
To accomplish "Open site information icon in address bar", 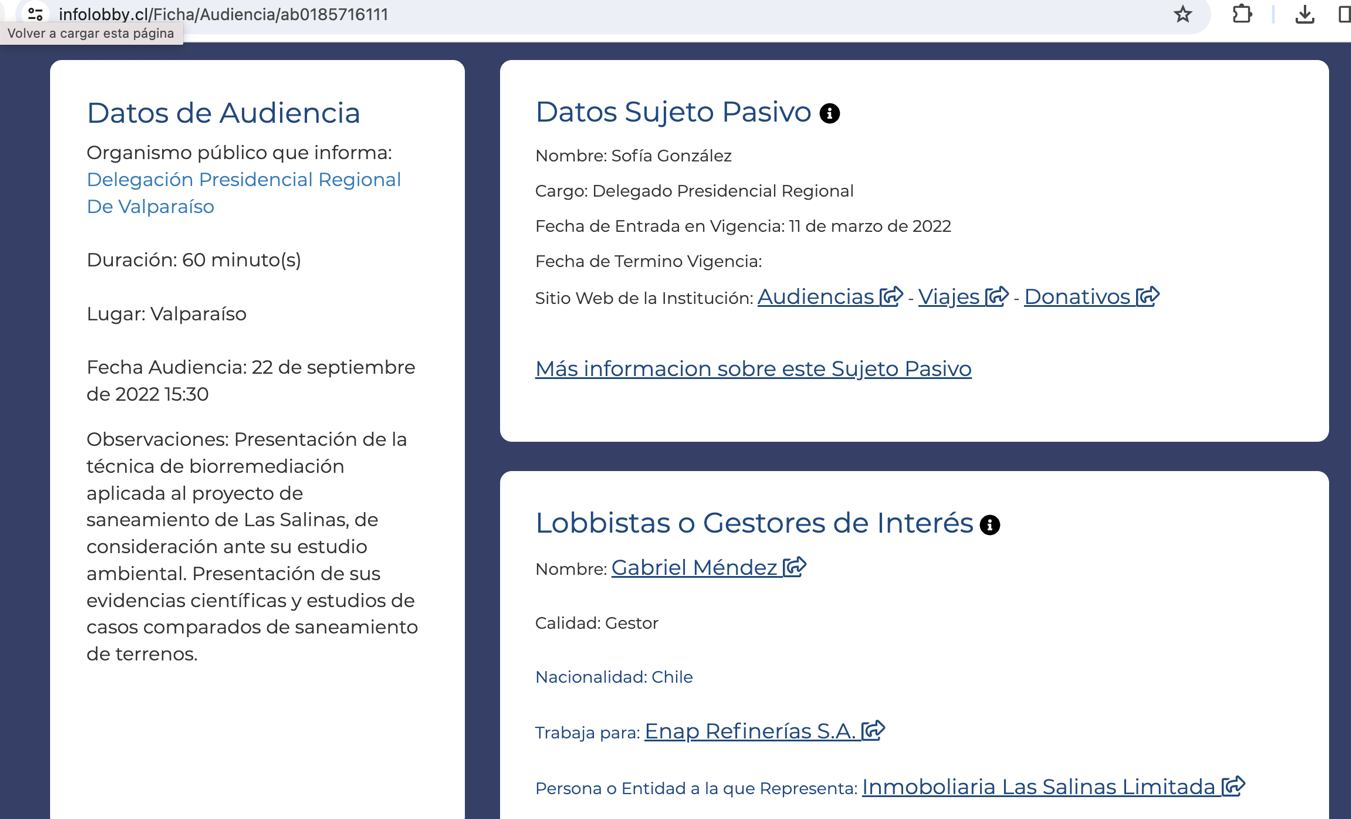I will (x=35, y=14).
